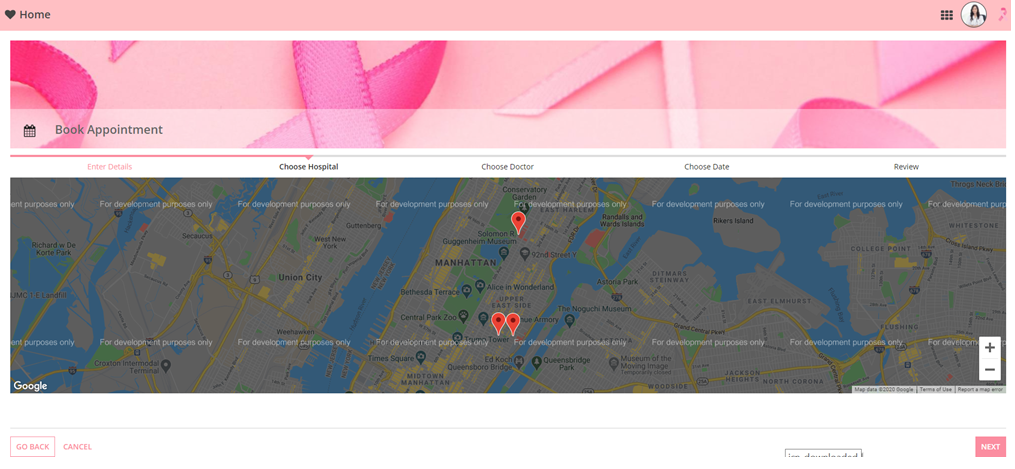
Task: Click the Book Appointment heading
Action: (x=109, y=129)
